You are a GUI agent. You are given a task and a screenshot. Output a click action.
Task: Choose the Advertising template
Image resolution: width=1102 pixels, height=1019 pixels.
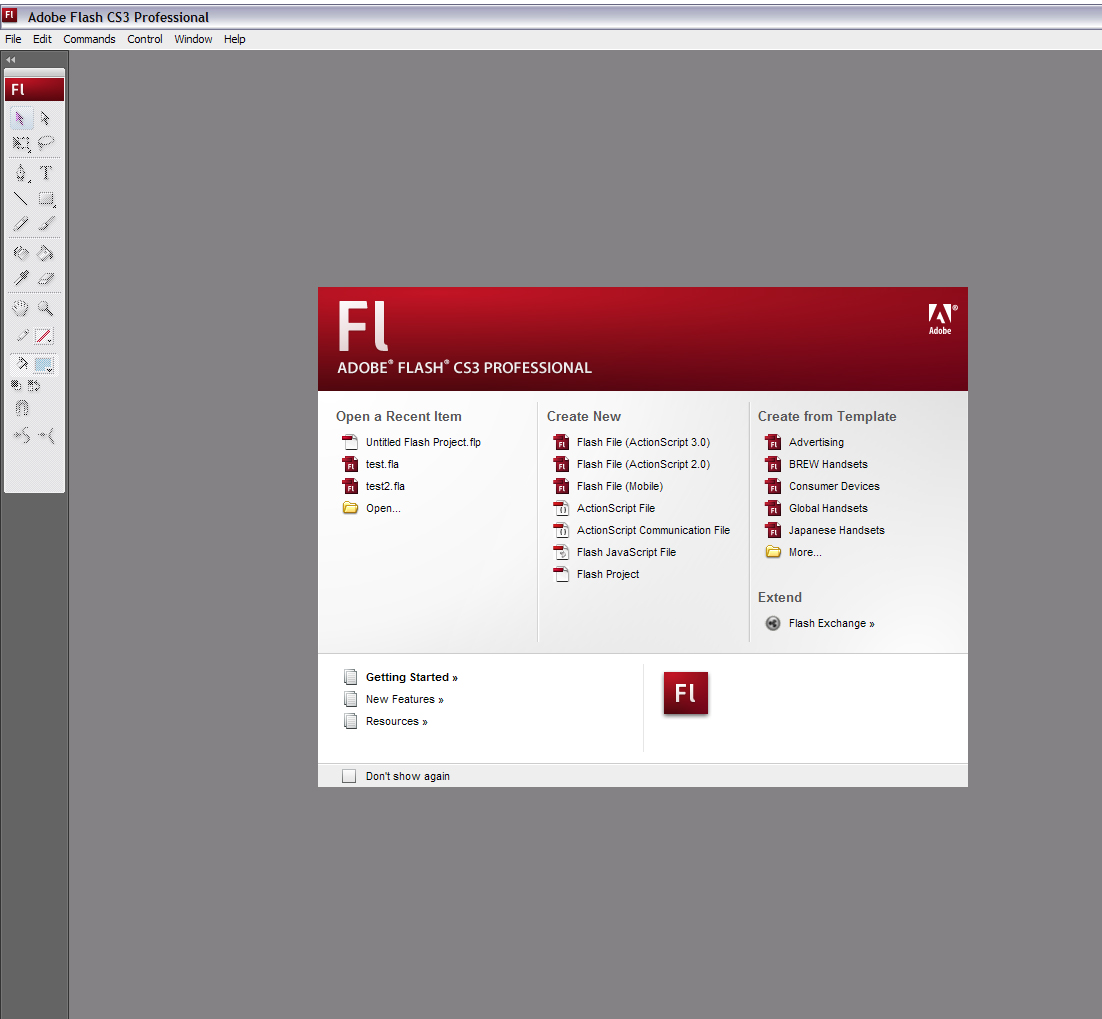point(805,442)
